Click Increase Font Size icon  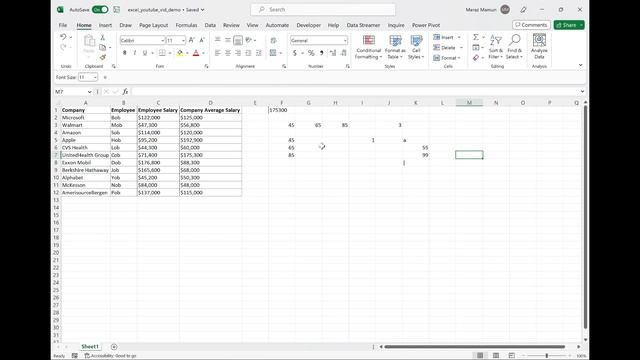(x=191, y=40)
